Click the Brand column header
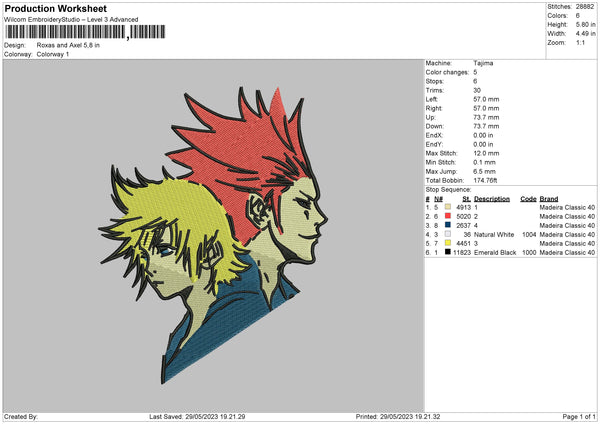This screenshot has height=424, width=600. [x=549, y=199]
